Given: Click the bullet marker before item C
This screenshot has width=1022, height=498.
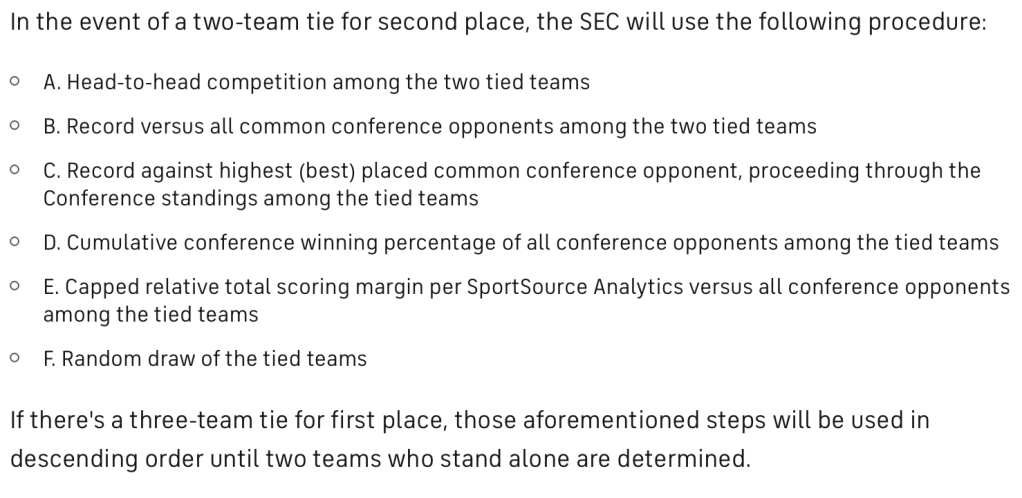Looking at the screenshot, I should coord(14,171).
